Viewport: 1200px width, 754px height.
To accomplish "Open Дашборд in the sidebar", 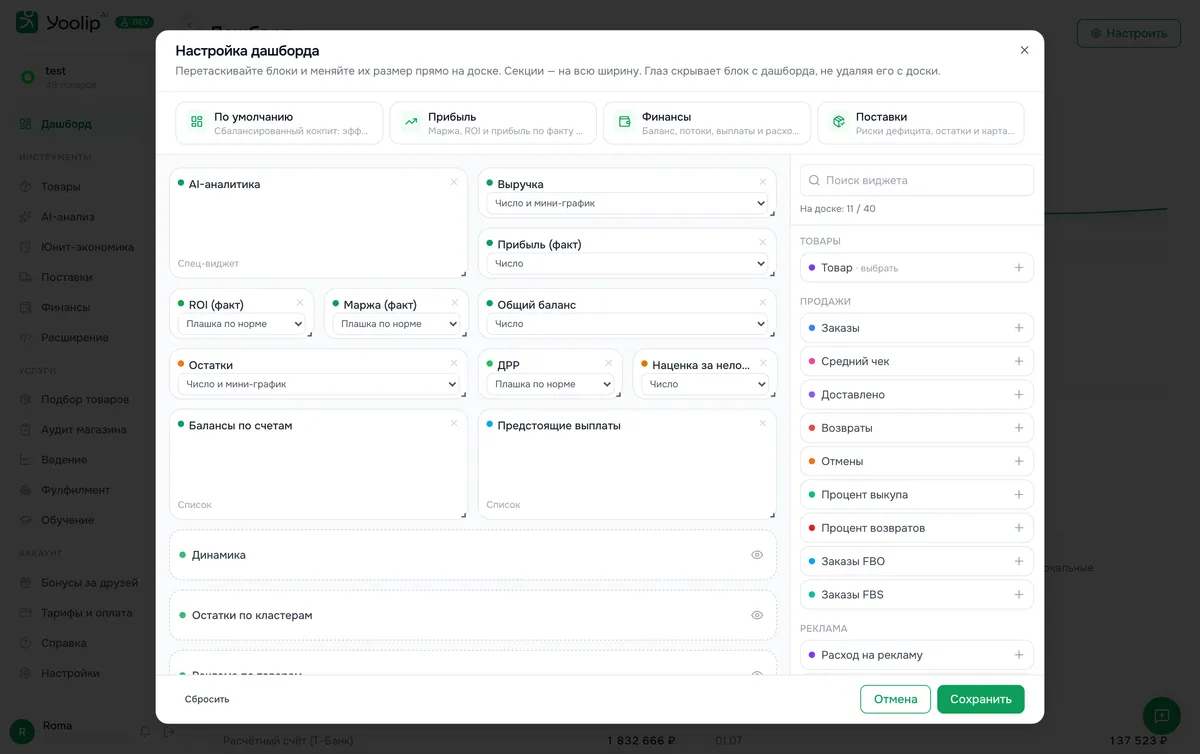I will coord(56,124).
